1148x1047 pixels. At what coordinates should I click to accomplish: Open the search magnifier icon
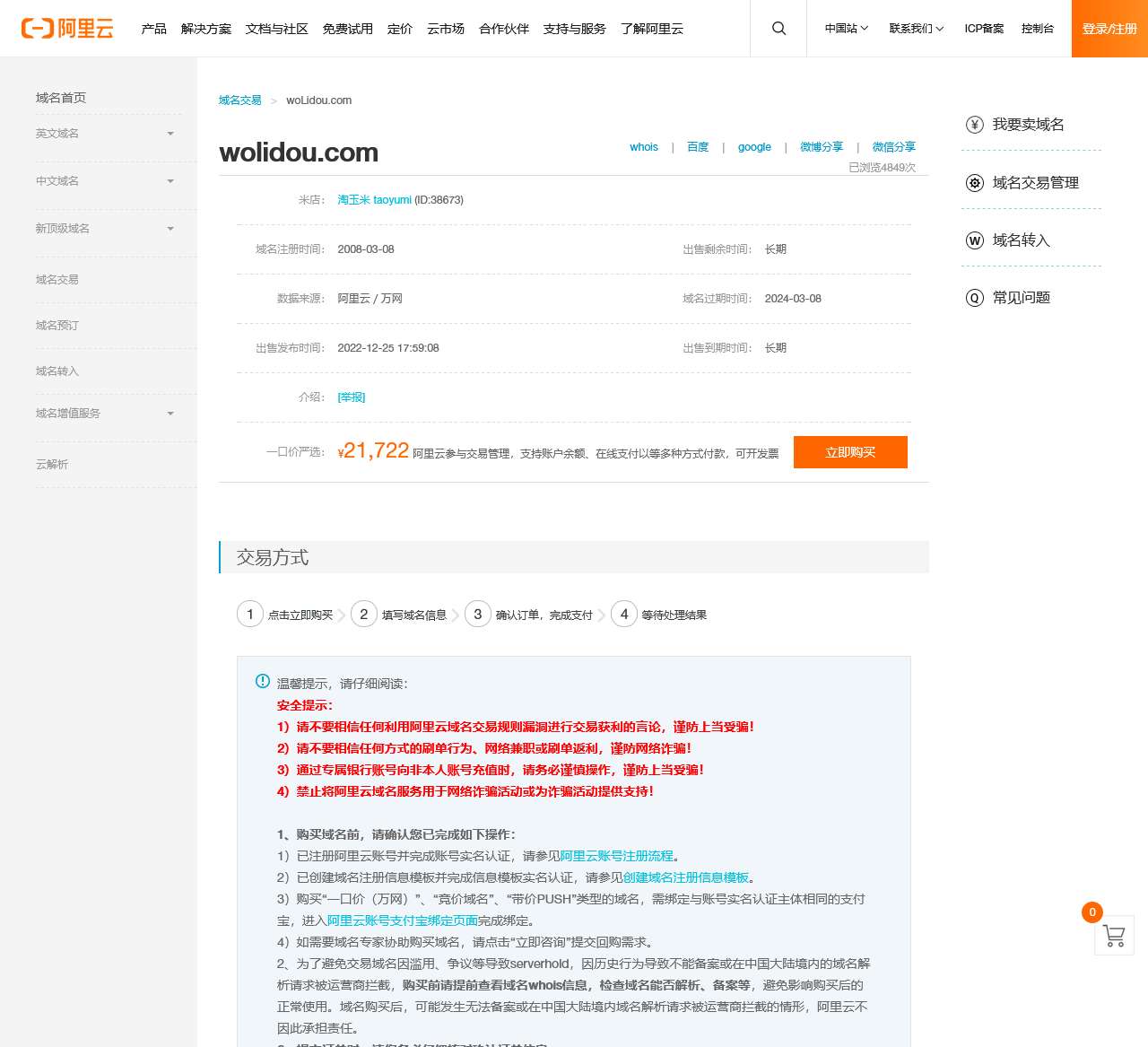point(778,29)
